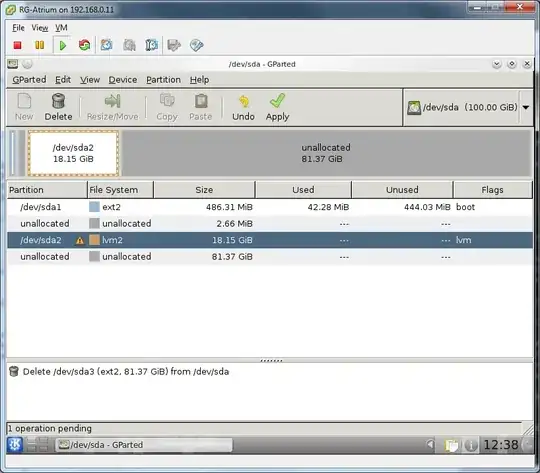Click the /dev/sda - GParted taskbar entry
Viewport: 540px width, 473px height.
point(144,445)
